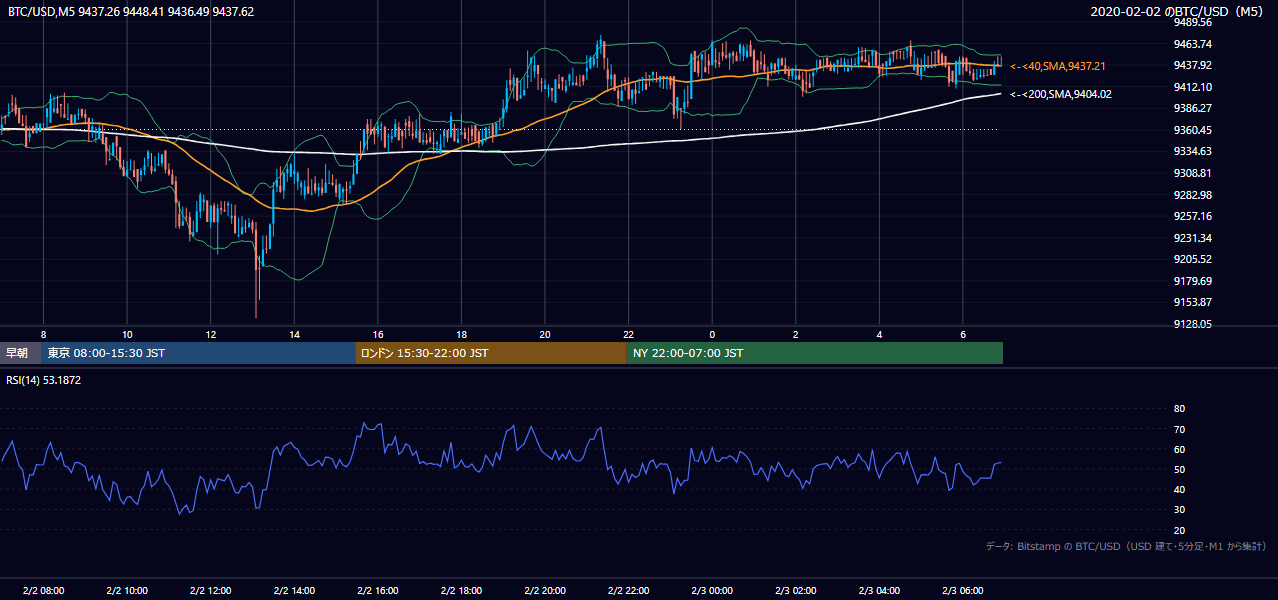Click the ロンドン 15:30-22:00 JST session bar
This screenshot has height=600, width=1278.
click(491, 353)
